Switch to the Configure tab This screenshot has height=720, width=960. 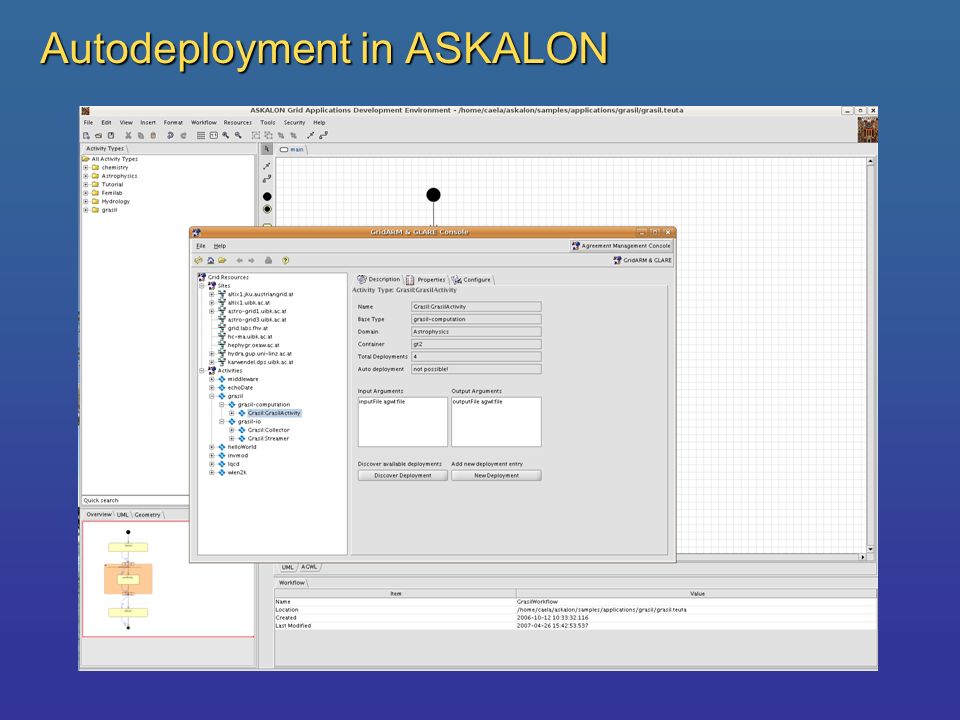pyautogui.click(x=471, y=280)
